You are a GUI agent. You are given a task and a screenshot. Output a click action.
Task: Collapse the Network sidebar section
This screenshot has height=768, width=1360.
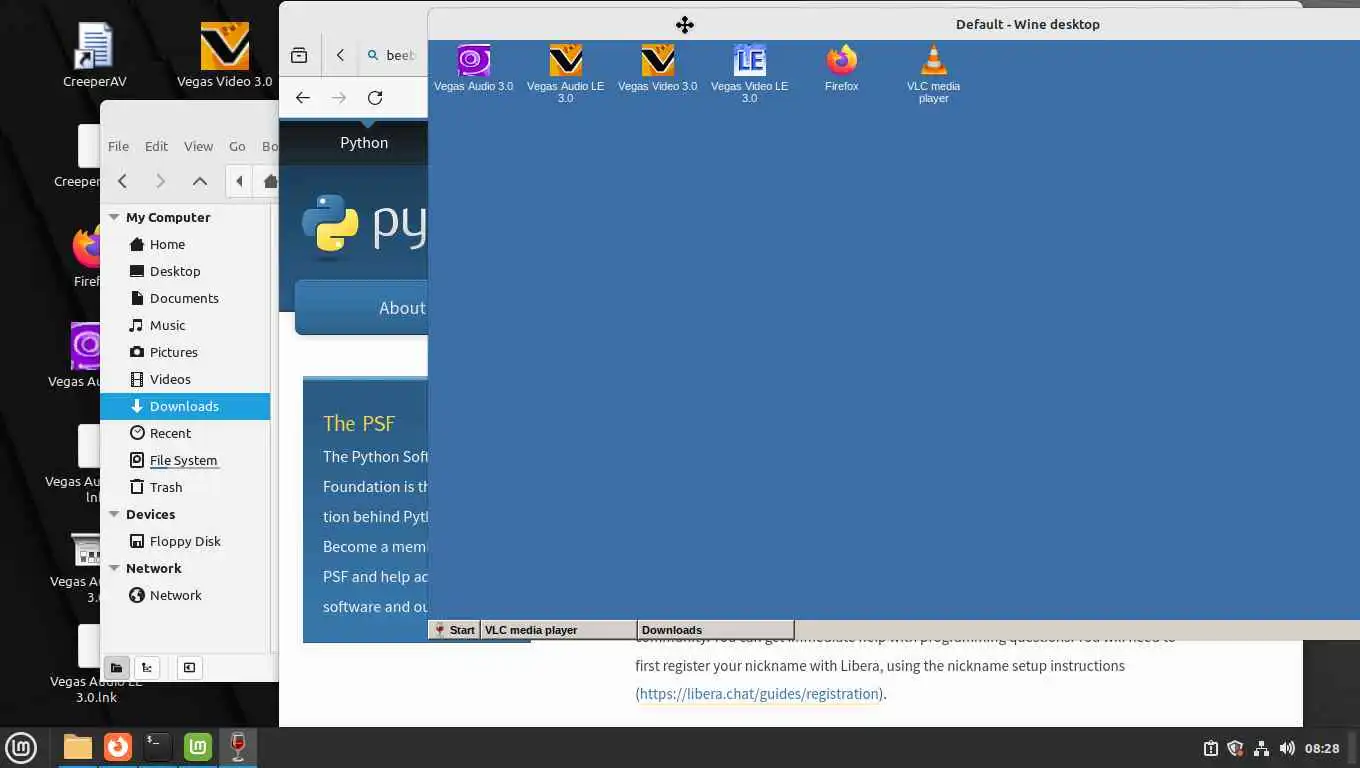click(114, 568)
